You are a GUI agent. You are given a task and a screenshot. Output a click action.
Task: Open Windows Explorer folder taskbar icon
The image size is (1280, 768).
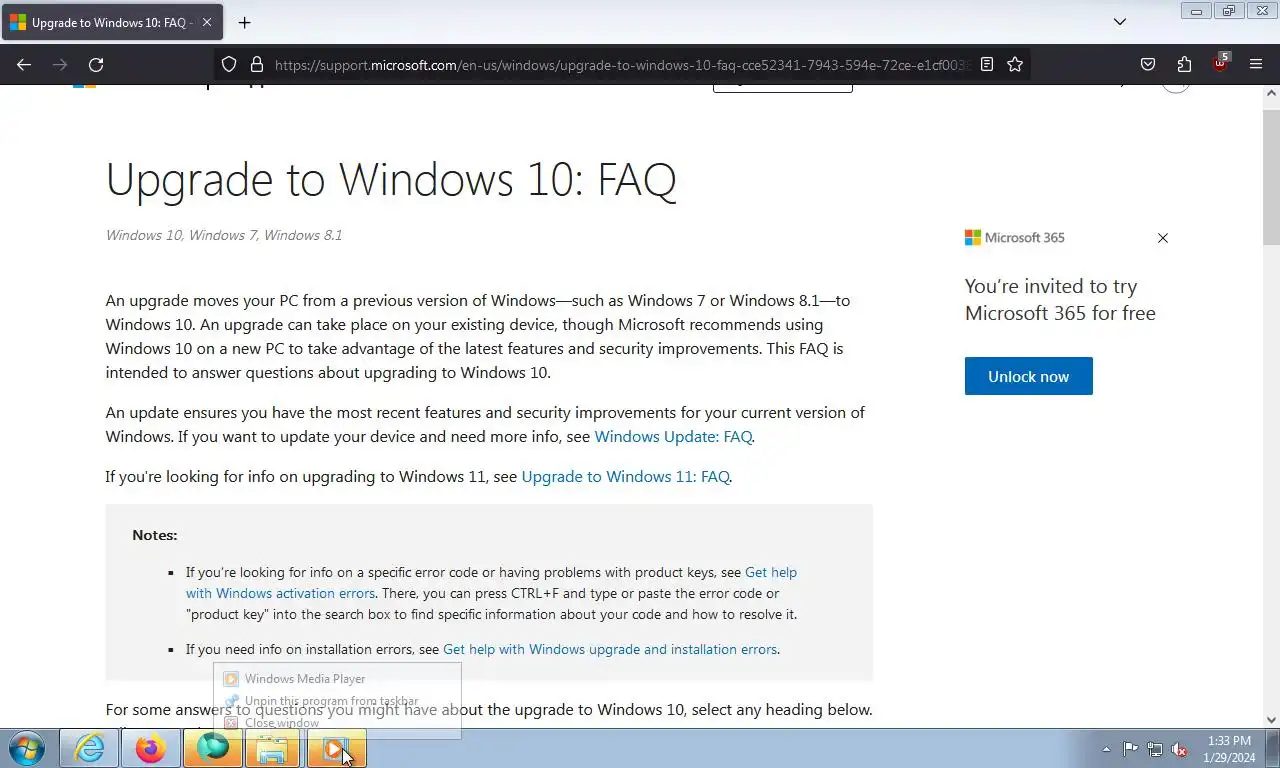pos(273,748)
